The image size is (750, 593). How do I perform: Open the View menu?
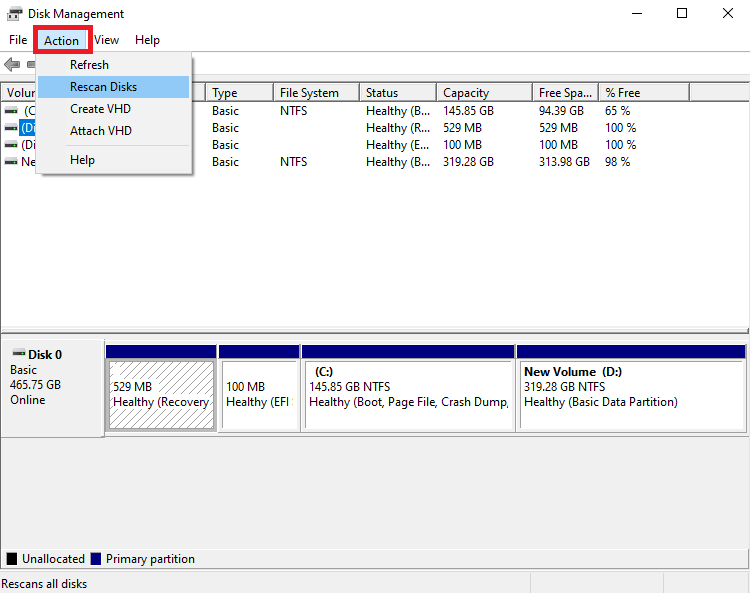click(106, 40)
